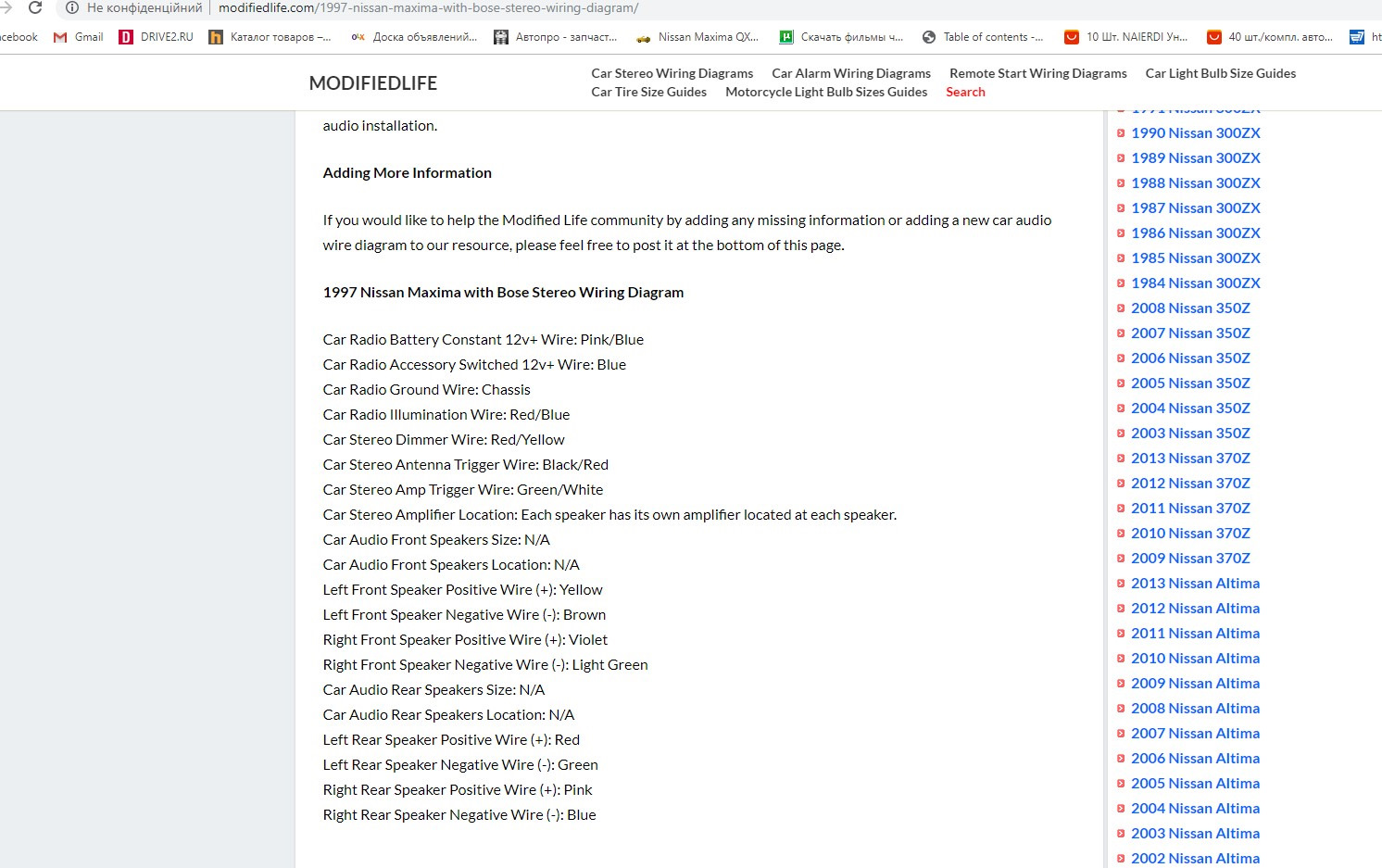
Task: Open the 40 шт./компл. авто bookmark
Action: (x=1270, y=37)
